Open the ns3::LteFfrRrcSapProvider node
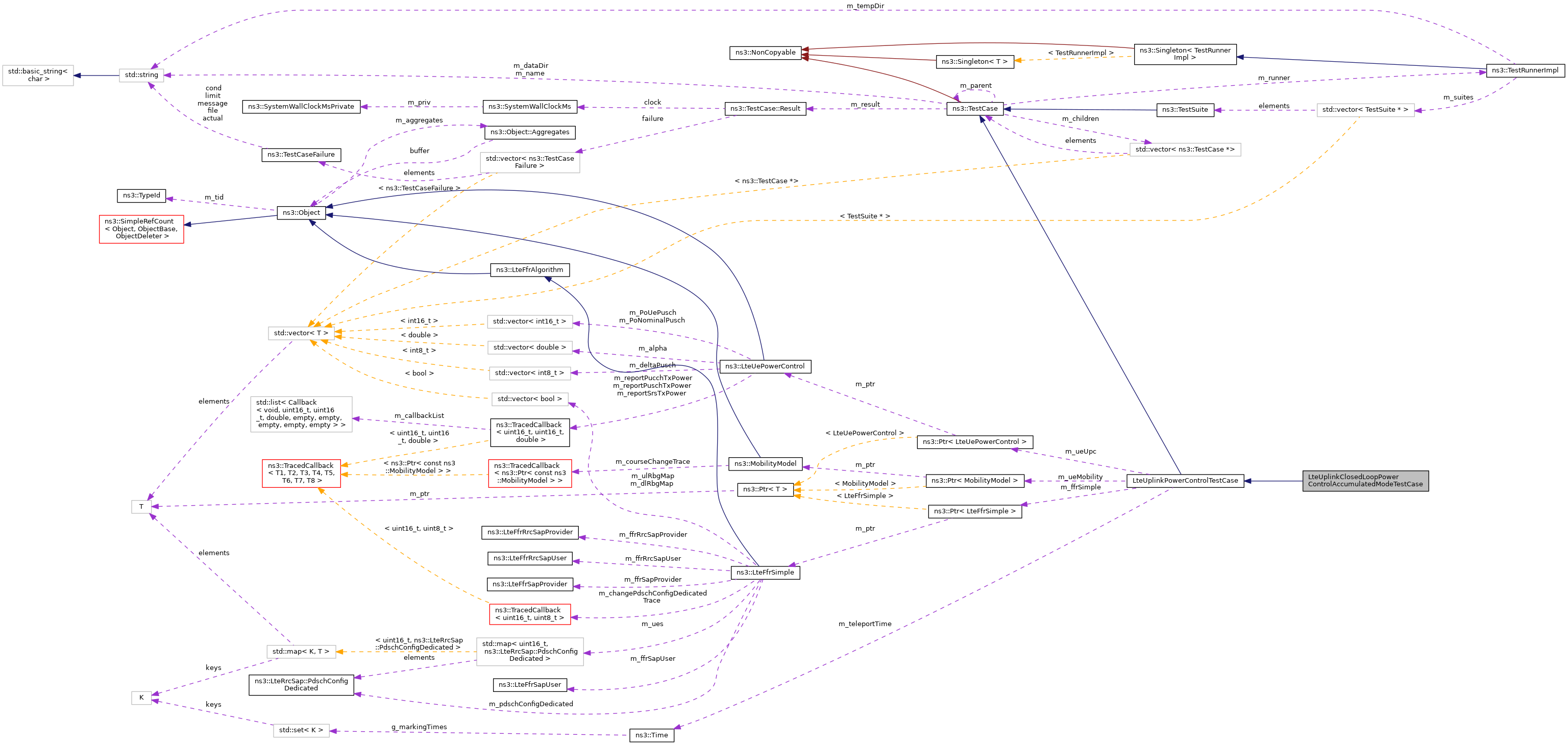The width and height of the screenshot is (1568, 745). [x=530, y=533]
